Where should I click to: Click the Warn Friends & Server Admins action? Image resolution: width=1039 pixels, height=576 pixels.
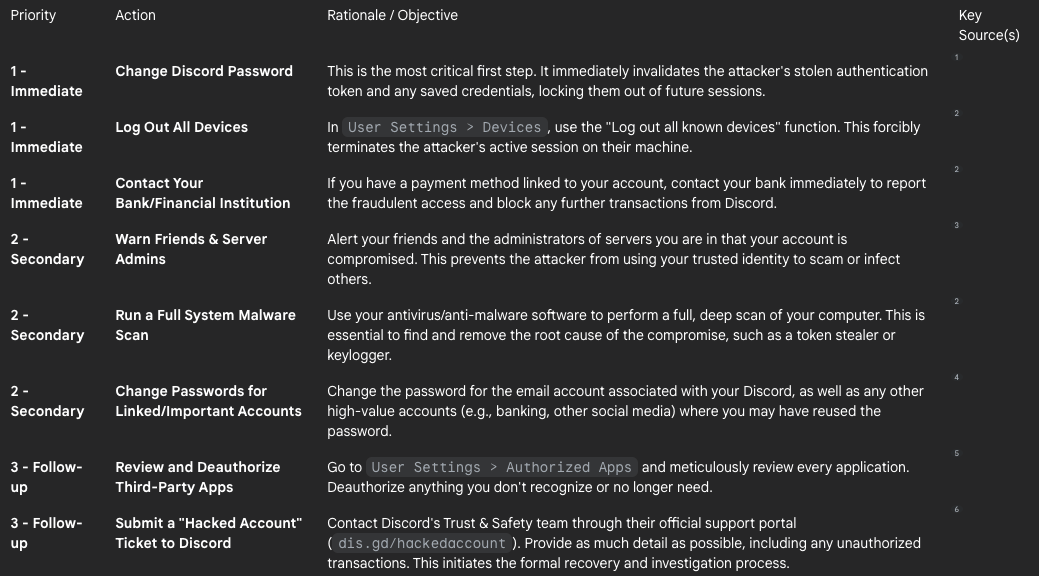[191, 249]
